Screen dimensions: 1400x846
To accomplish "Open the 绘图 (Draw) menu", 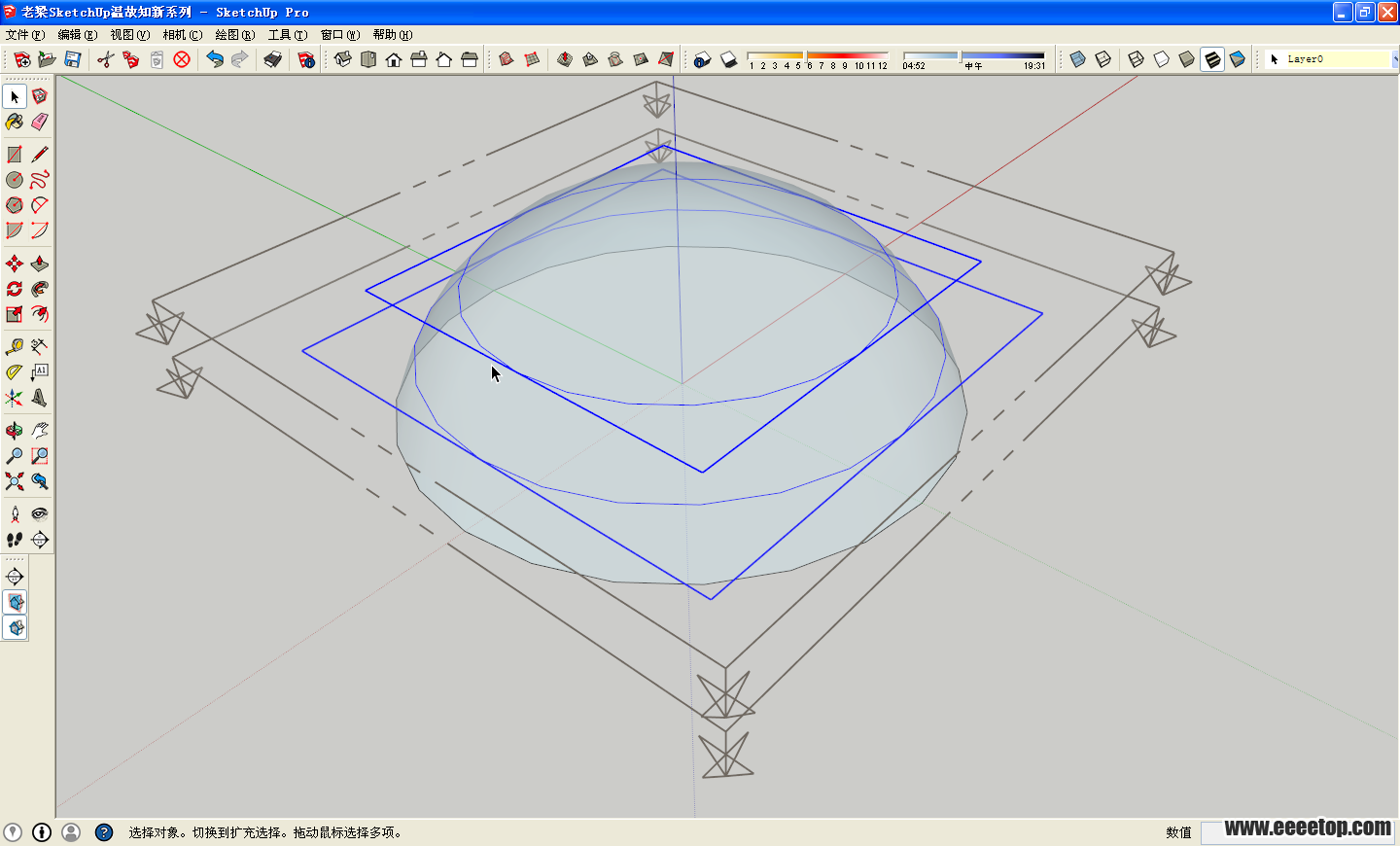I will coord(235,35).
